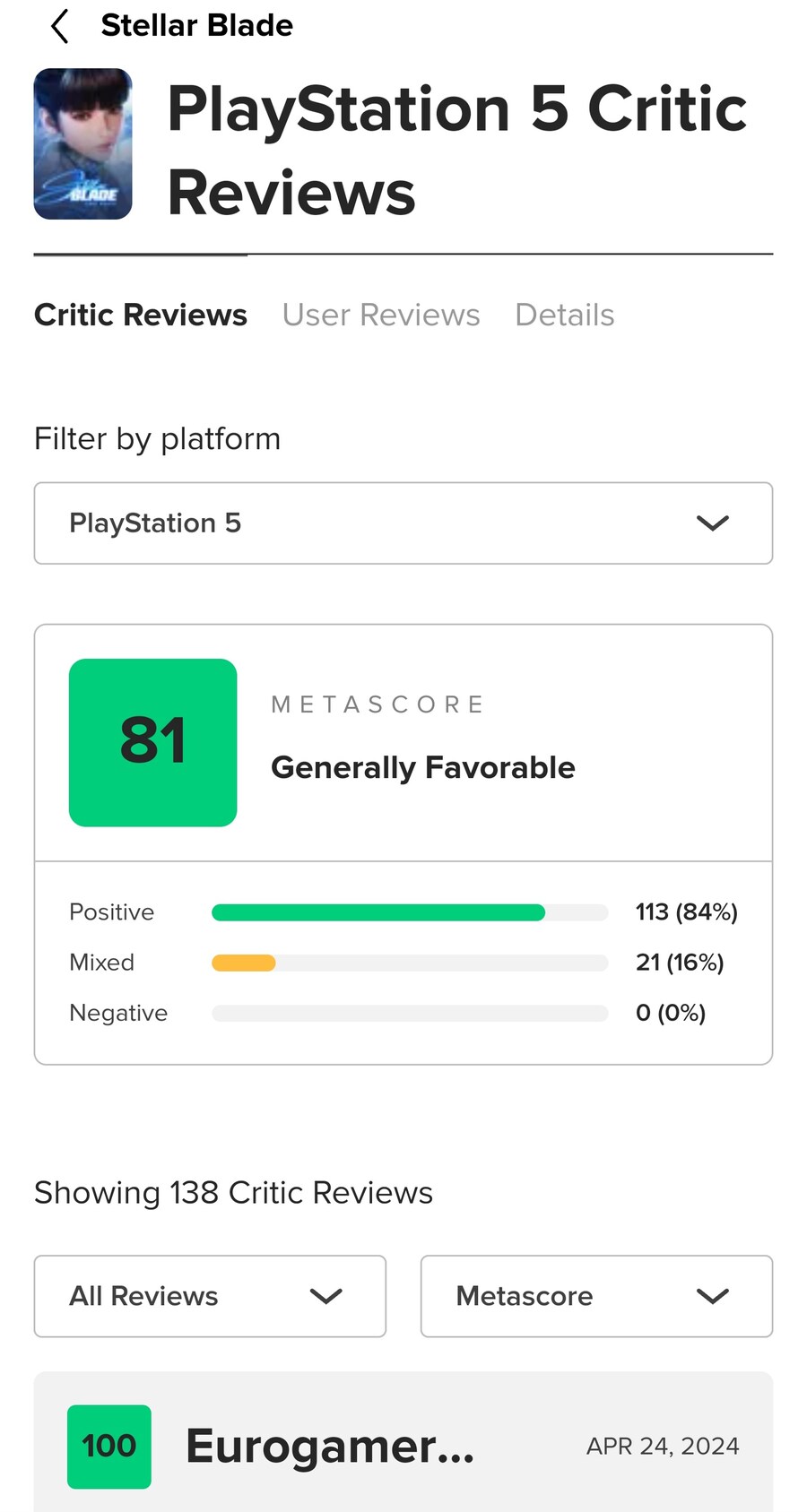Open the Details tab

coord(564,315)
